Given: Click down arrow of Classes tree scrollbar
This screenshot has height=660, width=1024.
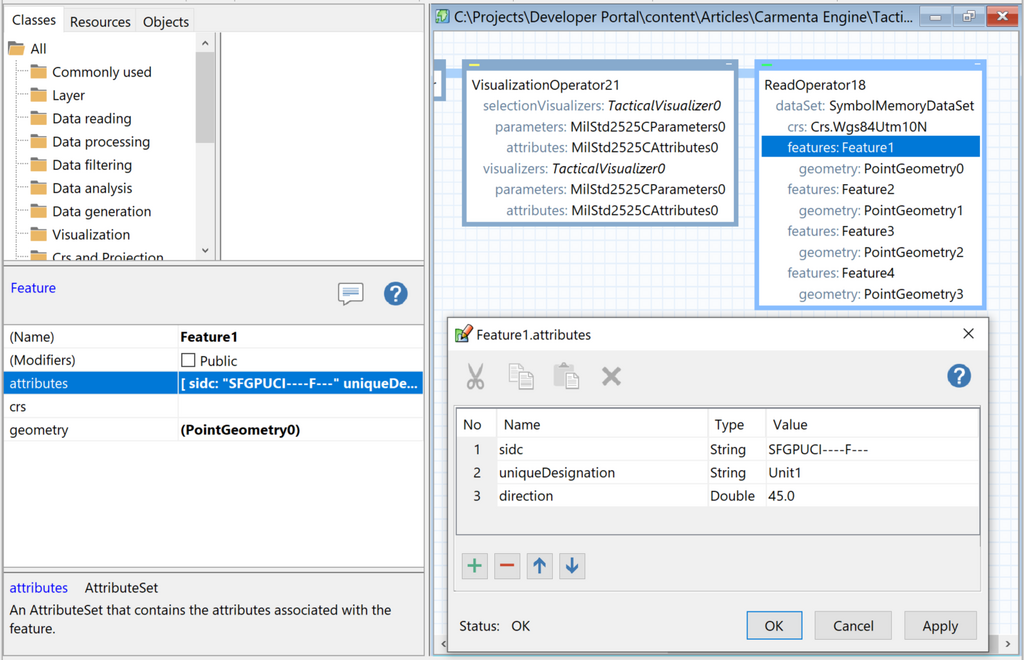Looking at the screenshot, I should [205, 251].
